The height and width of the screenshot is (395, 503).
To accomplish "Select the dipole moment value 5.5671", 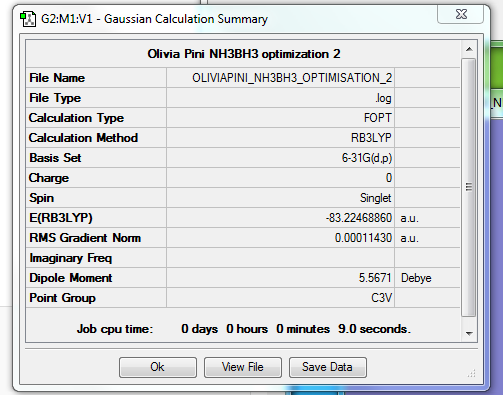I will (375, 278).
